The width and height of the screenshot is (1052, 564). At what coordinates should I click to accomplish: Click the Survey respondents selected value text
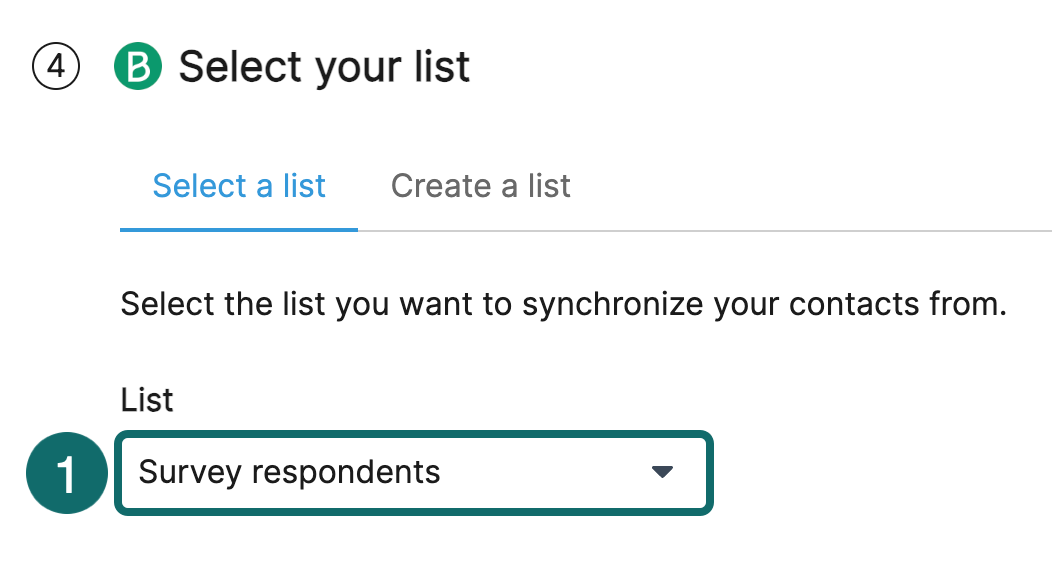coord(289,472)
